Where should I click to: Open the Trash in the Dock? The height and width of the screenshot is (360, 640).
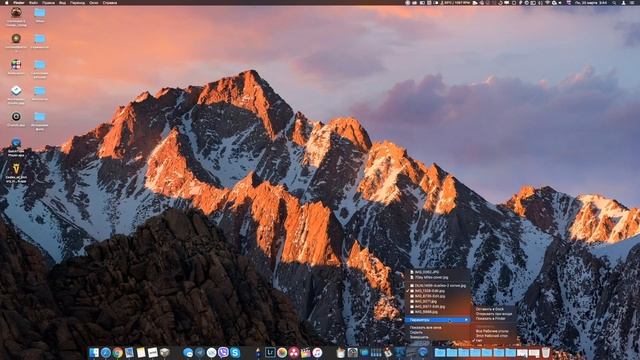pyautogui.click(x=546, y=352)
